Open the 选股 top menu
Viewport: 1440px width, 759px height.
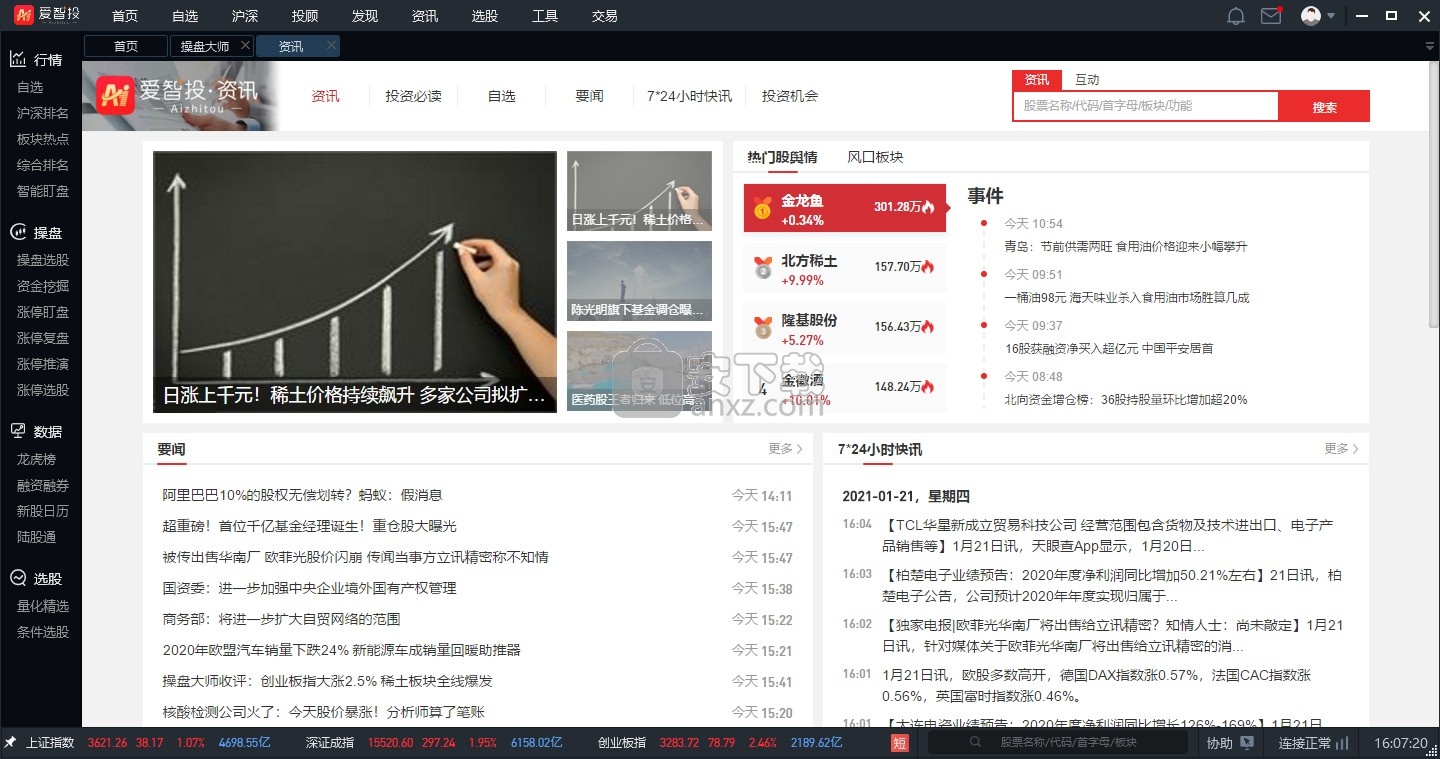tap(485, 16)
